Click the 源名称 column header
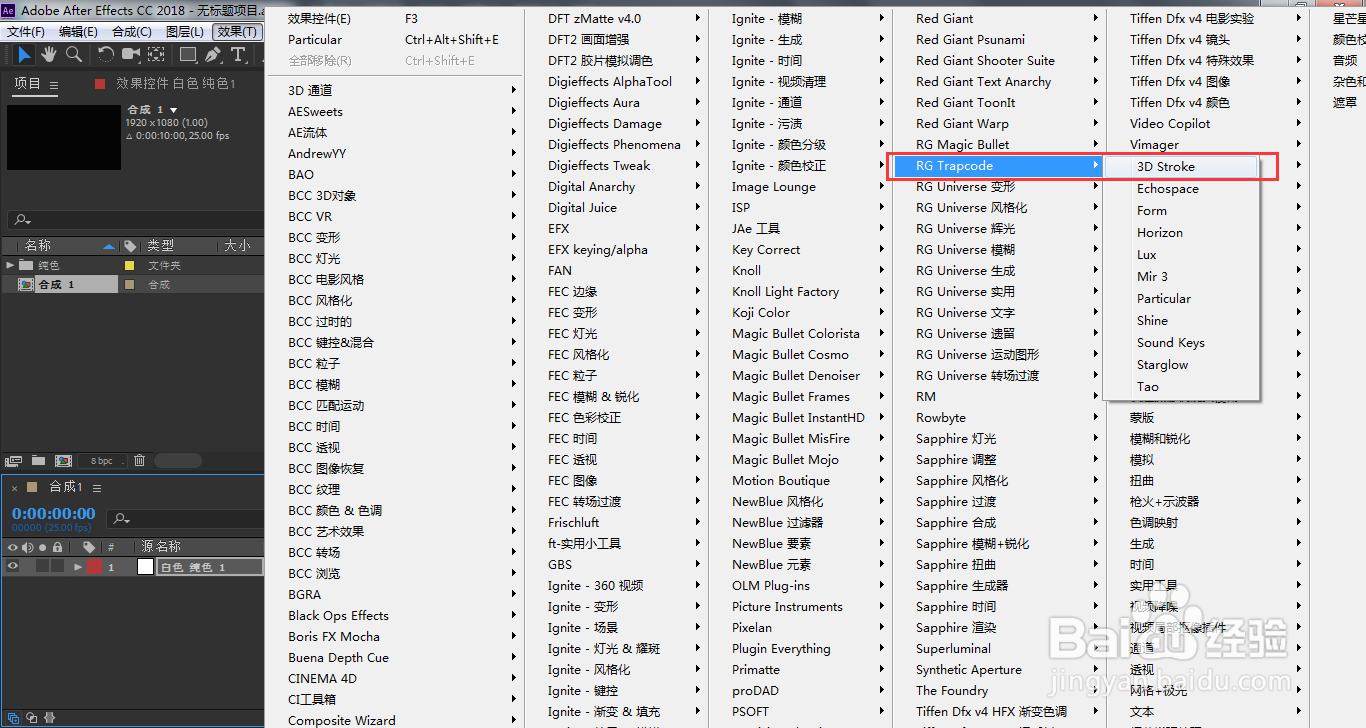1366x728 pixels. click(x=161, y=547)
